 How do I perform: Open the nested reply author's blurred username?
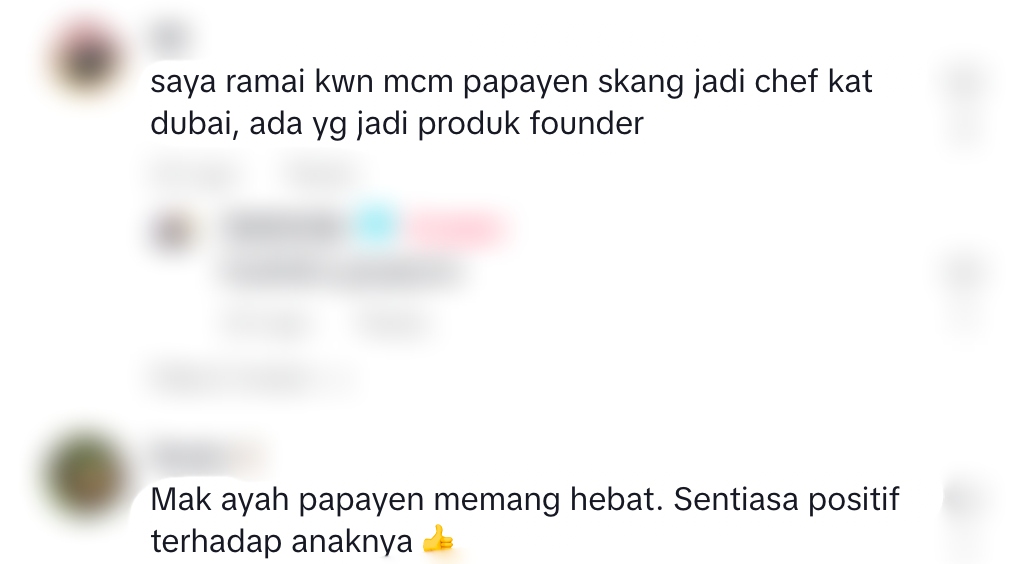click(x=284, y=228)
